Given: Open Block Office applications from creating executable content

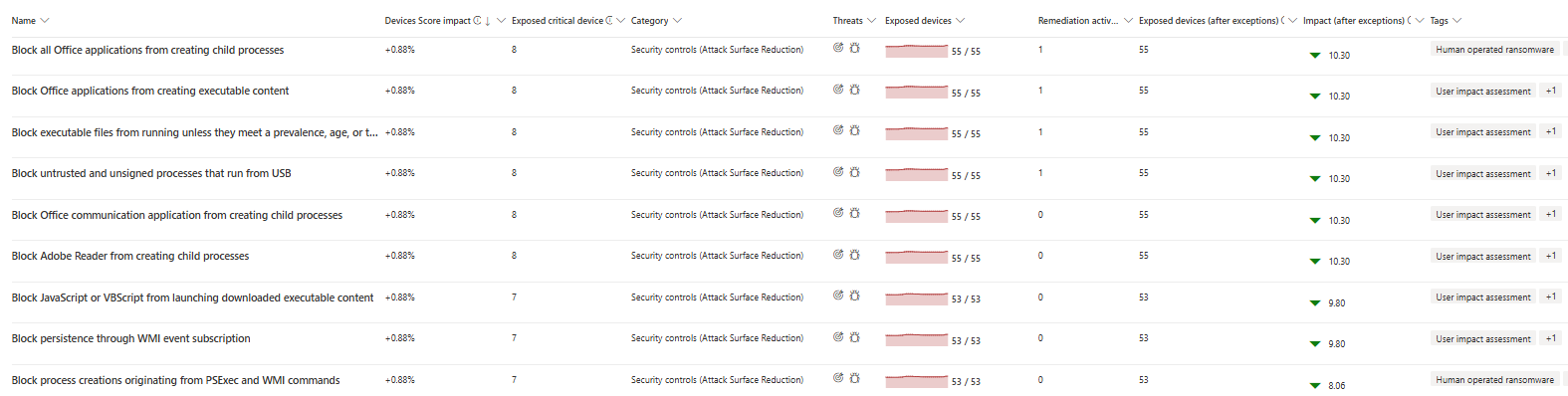Looking at the screenshot, I should 150,91.
